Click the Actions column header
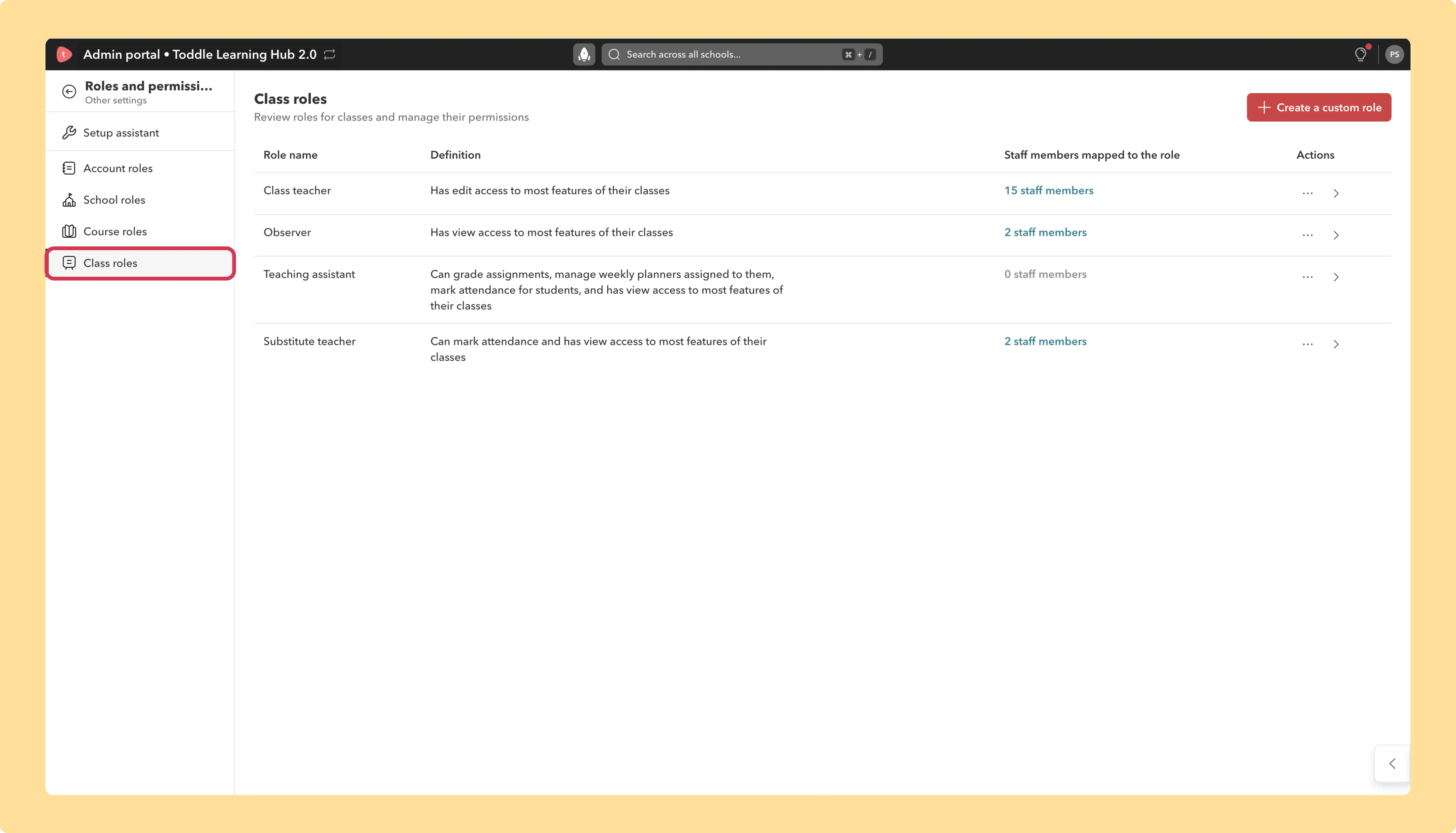The height and width of the screenshot is (833, 1456). tap(1315, 155)
